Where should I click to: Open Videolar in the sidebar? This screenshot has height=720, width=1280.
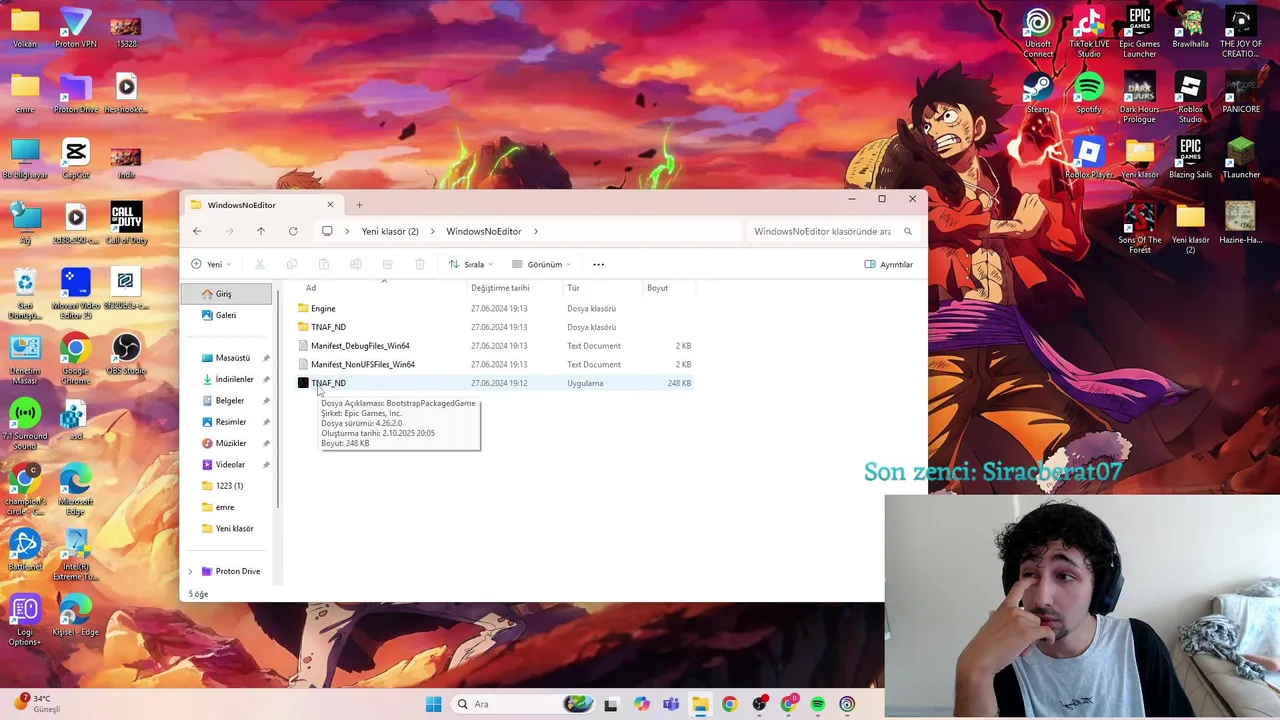[230, 464]
